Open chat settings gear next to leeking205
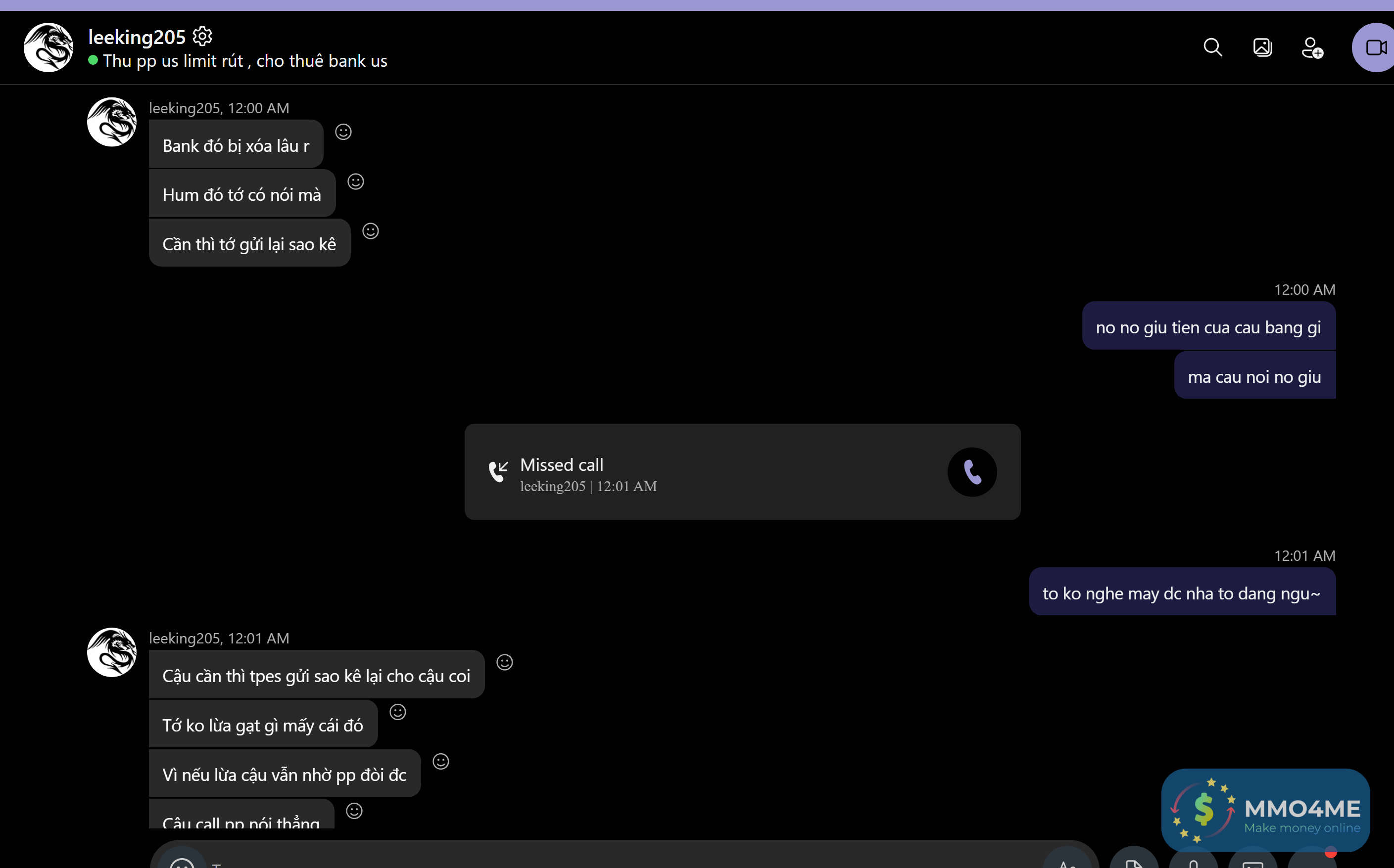 pyautogui.click(x=202, y=36)
